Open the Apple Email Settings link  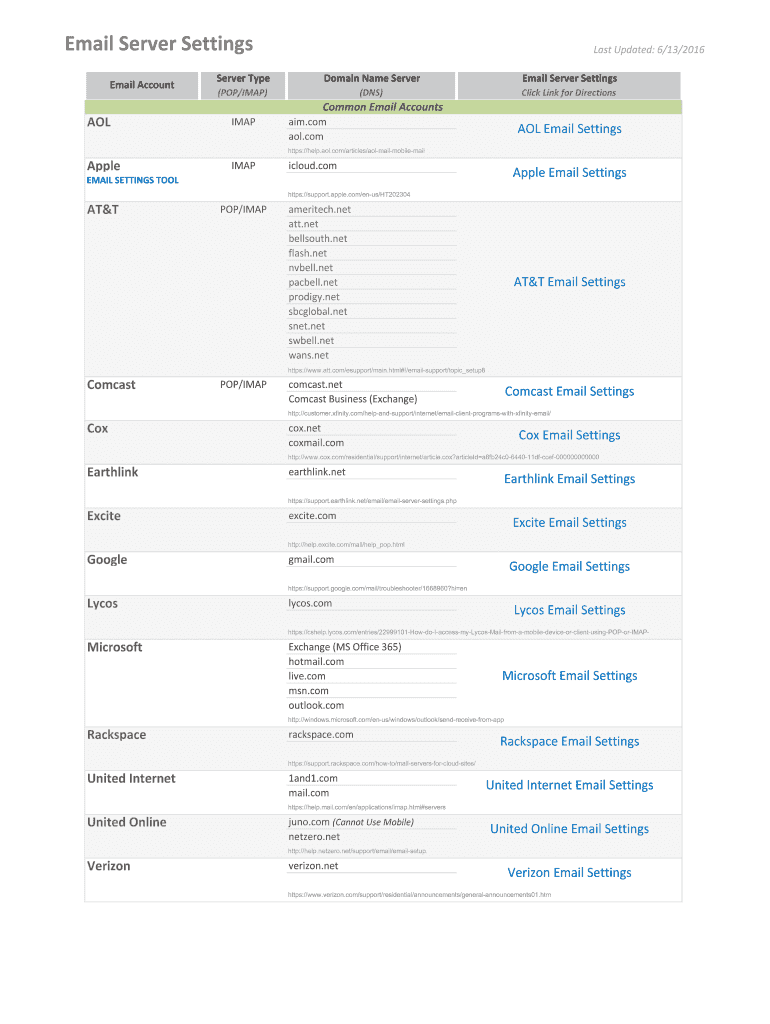pyautogui.click(x=569, y=173)
